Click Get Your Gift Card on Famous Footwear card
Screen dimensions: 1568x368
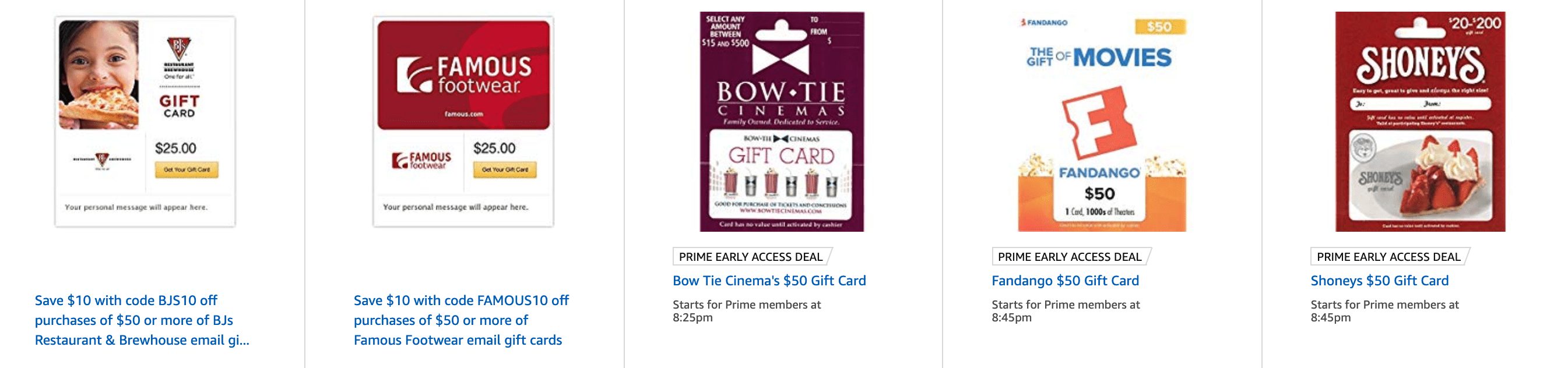505,169
